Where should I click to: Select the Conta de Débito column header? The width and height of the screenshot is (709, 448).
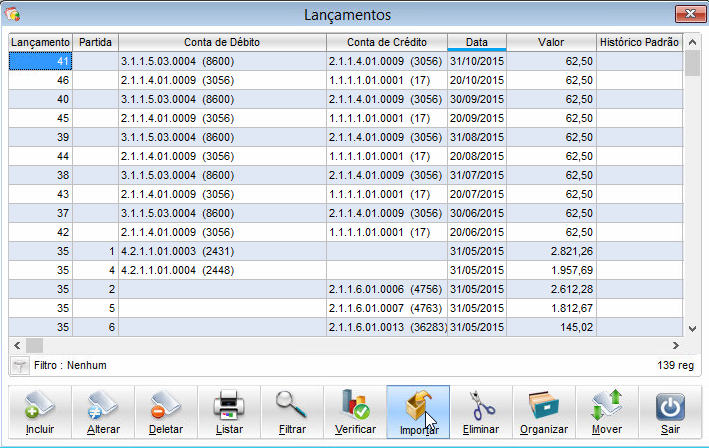(x=221, y=43)
